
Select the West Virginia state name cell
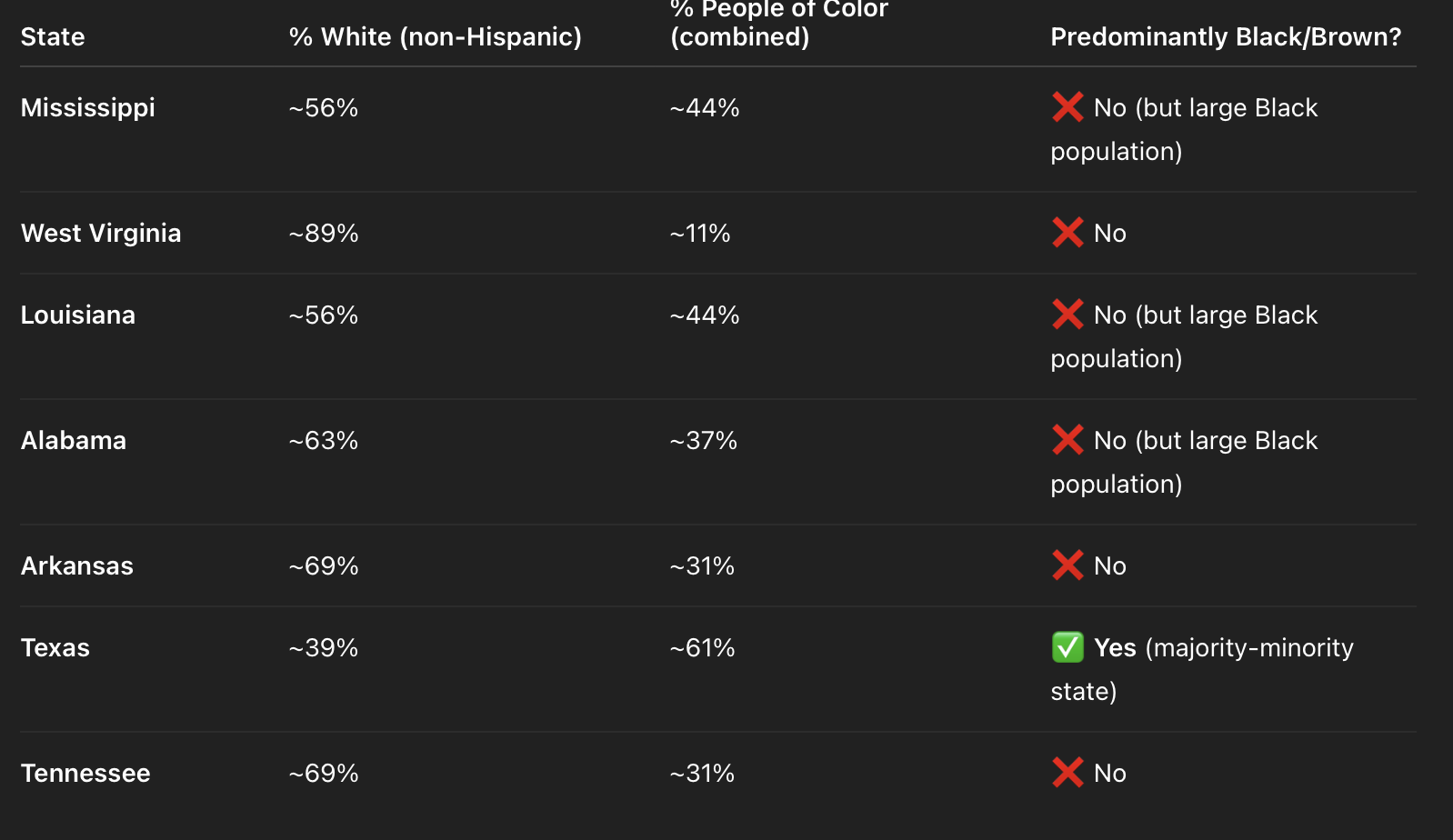point(101,233)
